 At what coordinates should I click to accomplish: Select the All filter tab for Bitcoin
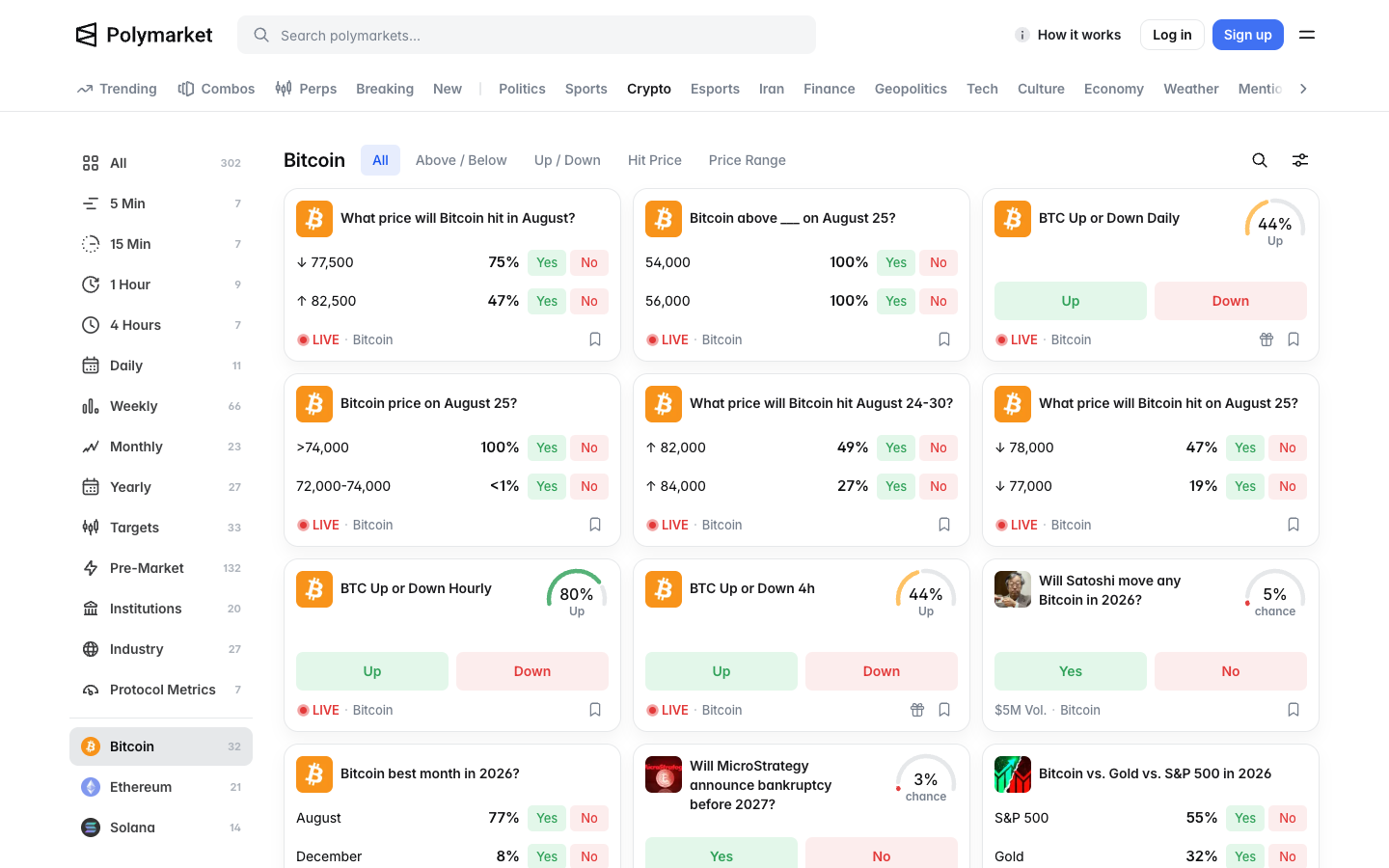(x=380, y=160)
